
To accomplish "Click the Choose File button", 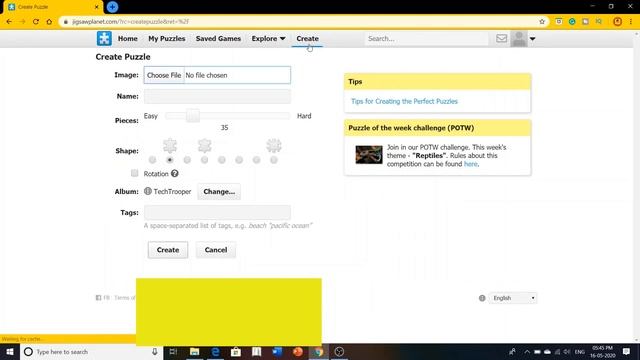I will (164, 75).
